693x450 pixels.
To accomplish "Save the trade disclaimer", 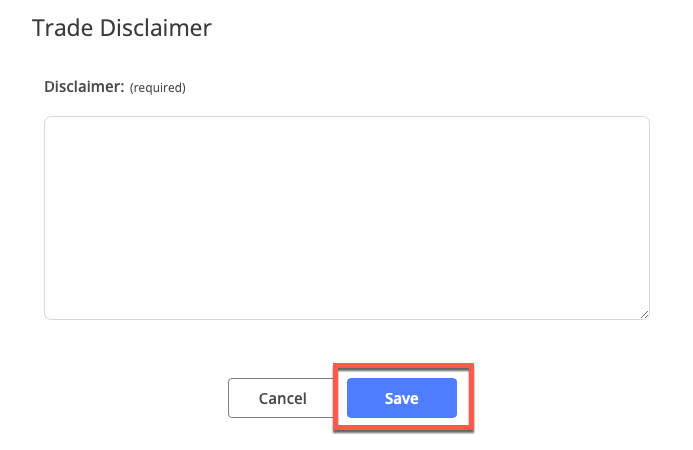I will pos(401,398).
